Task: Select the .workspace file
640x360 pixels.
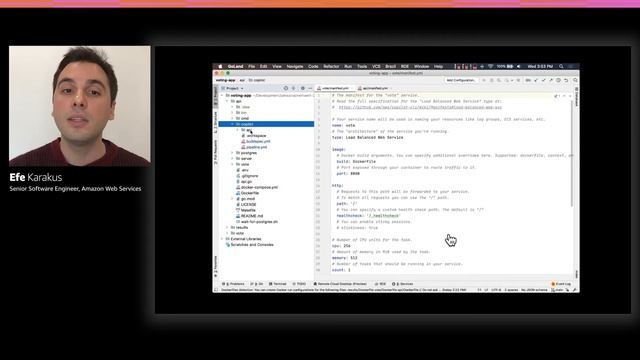Action: (253, 136)
